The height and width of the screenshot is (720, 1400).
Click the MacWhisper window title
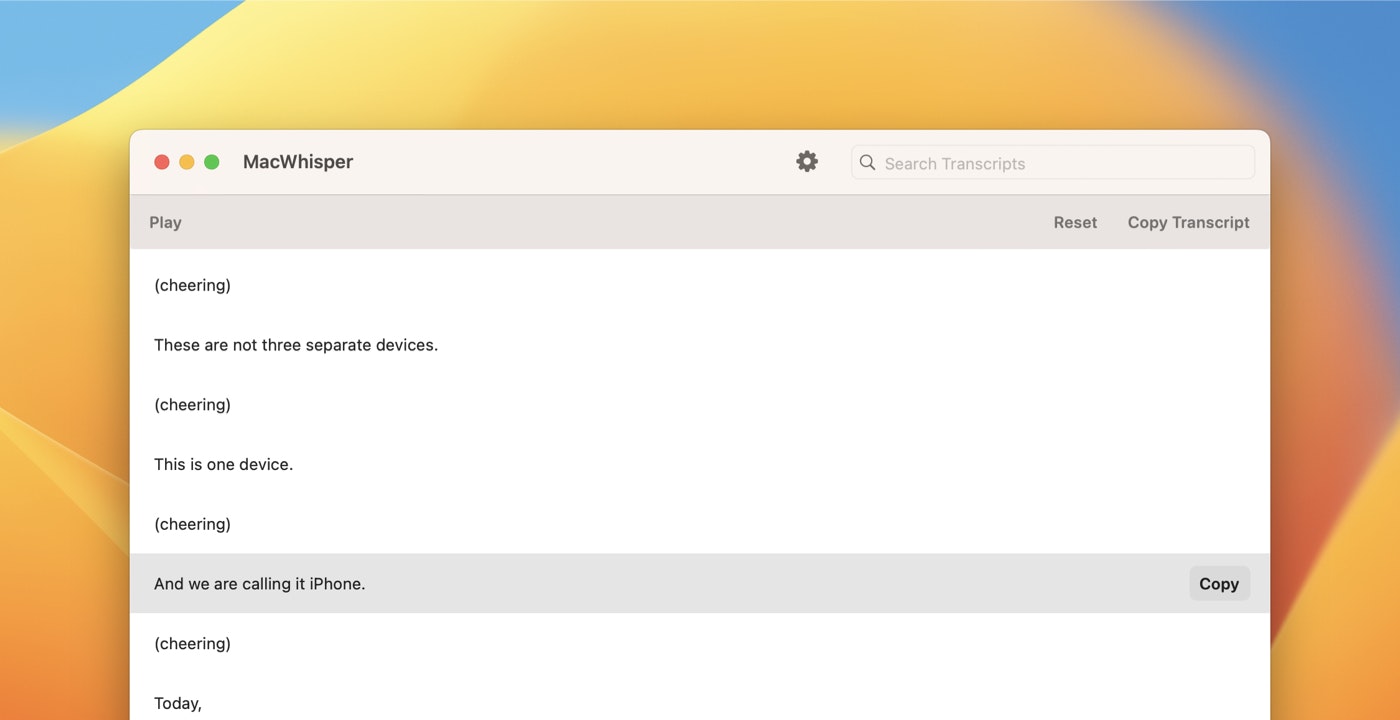point(298,162)
